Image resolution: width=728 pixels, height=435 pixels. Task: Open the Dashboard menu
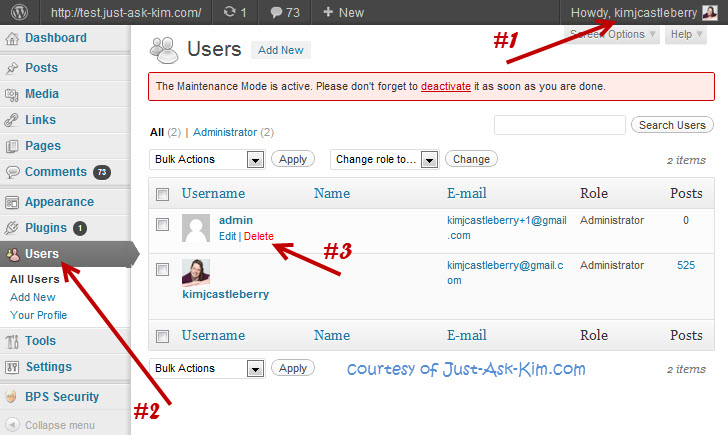click(56, 38)
